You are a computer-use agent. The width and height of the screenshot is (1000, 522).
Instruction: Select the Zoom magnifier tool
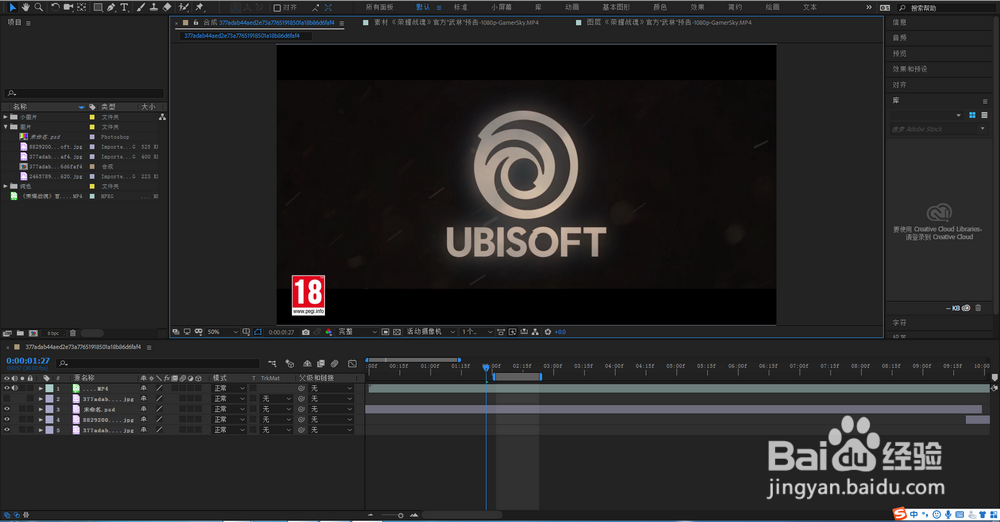[39, 7]
